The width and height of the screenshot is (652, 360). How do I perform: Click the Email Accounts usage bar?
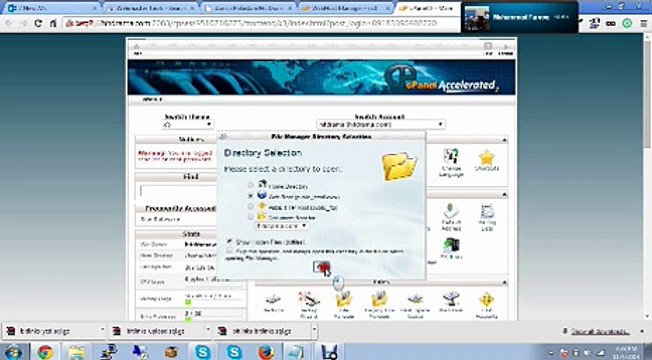point(213,320)
